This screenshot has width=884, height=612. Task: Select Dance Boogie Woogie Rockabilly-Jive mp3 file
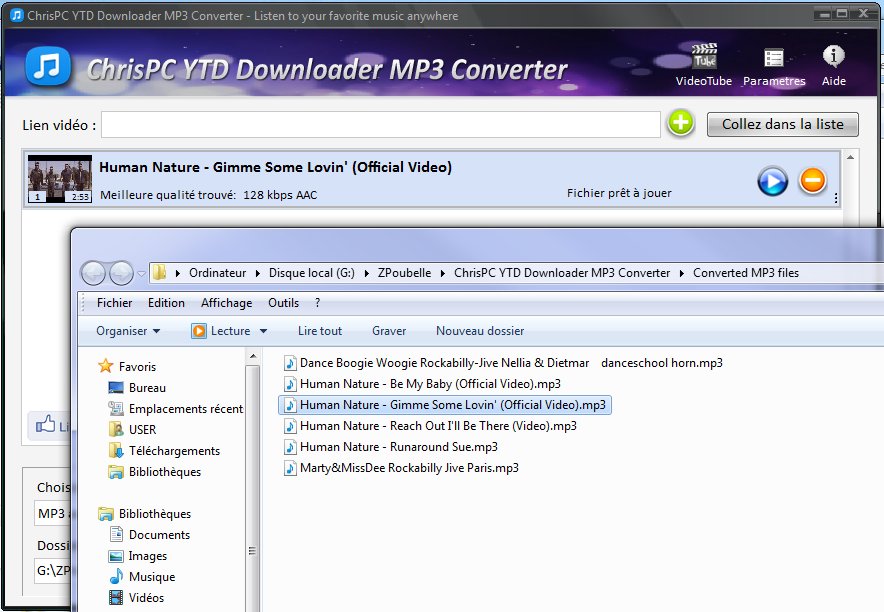pyautogui.click(x=503, y=363)
